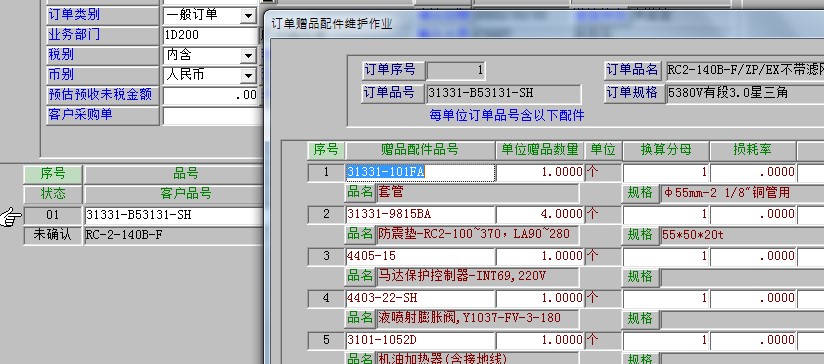
Task: Click the 品号 field 31331-B53131-SH on the order line
Action: tap(173, 215)
